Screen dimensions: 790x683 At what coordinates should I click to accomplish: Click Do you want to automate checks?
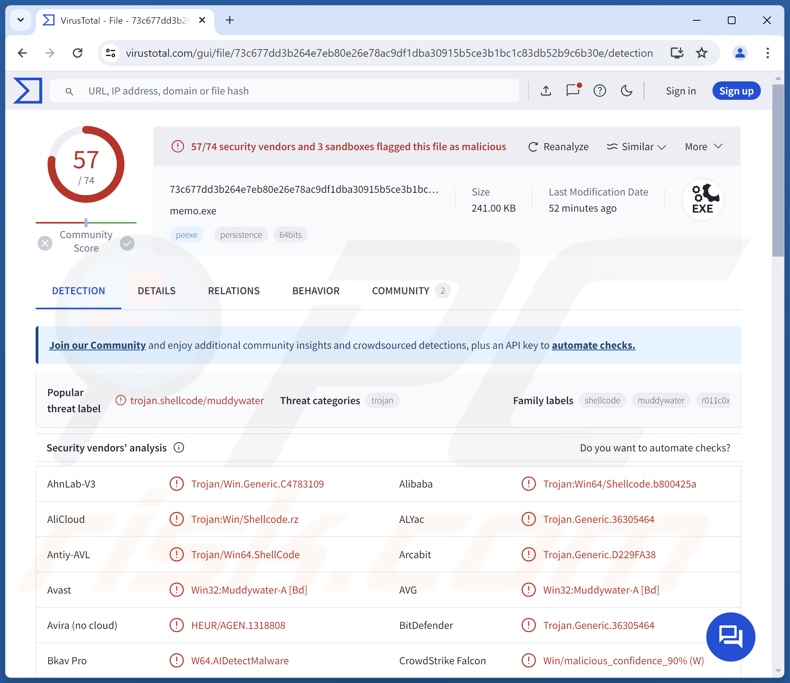coord(655,448)
